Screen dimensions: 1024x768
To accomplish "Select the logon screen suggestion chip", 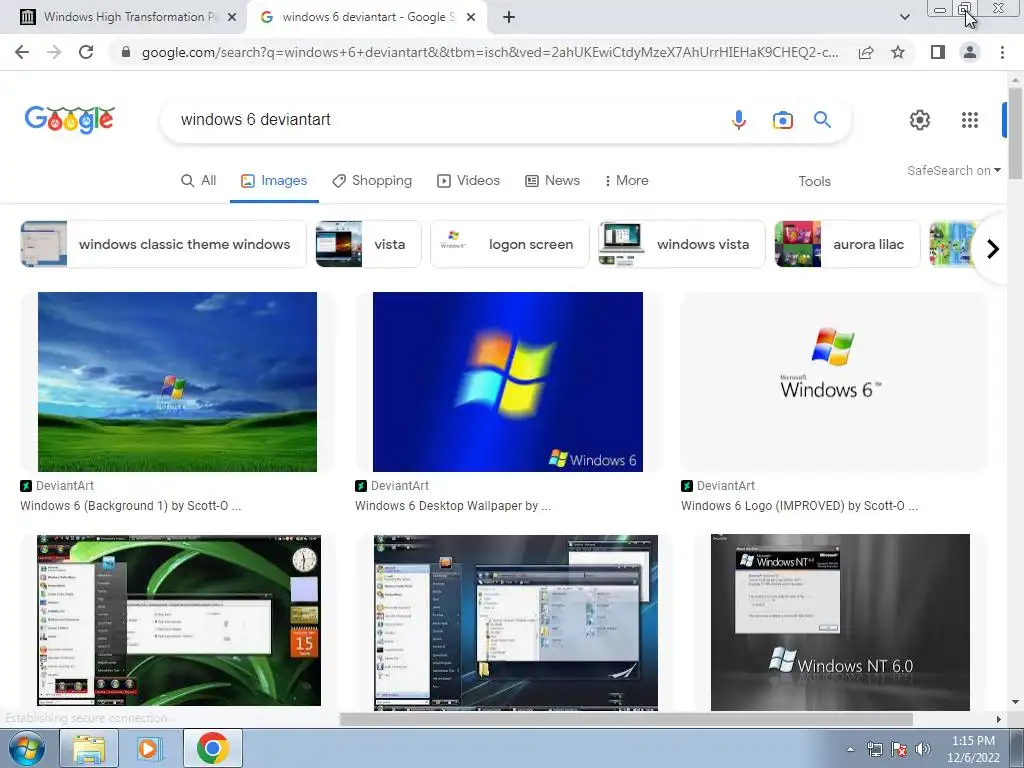I will 509,244.
